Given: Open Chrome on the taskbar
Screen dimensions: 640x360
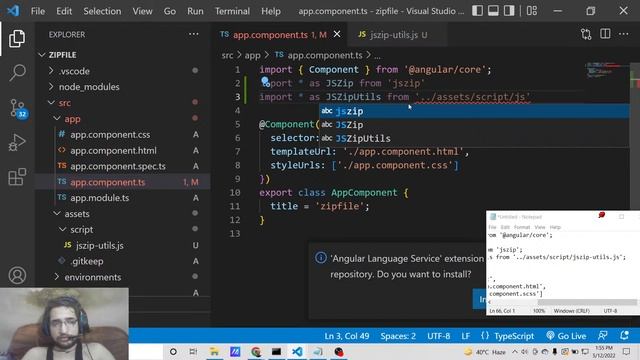Looking at the screenshot, I should (x=256, y=351).
